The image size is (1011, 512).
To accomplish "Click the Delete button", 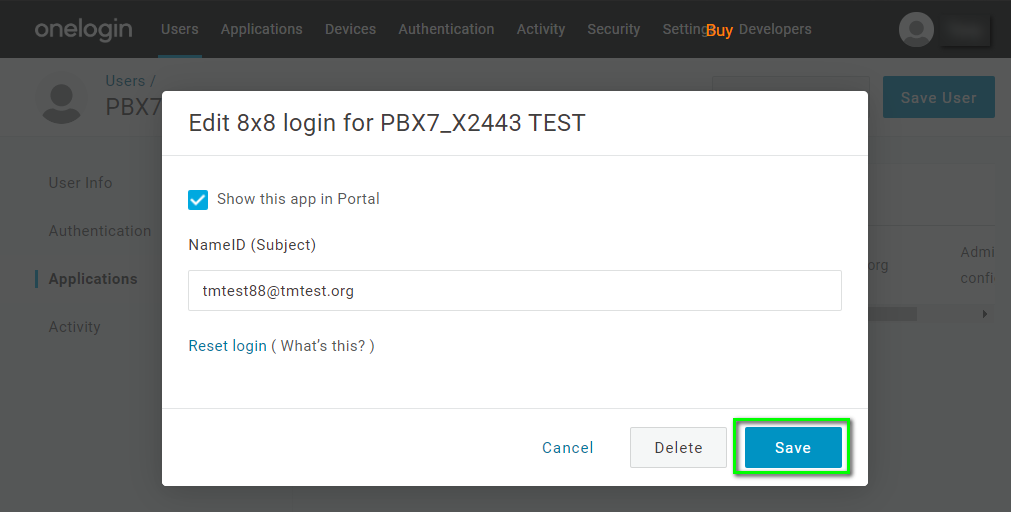I will (678, 448).
